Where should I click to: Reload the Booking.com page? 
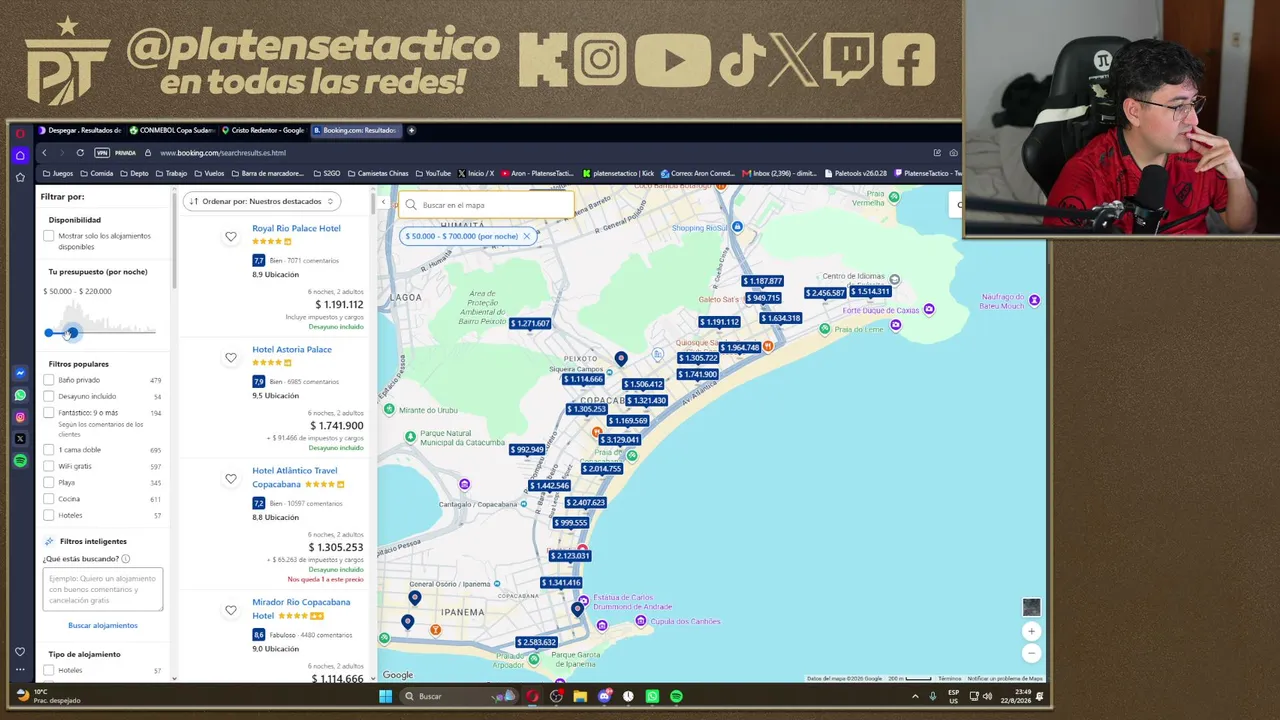(x=80, y=153)
